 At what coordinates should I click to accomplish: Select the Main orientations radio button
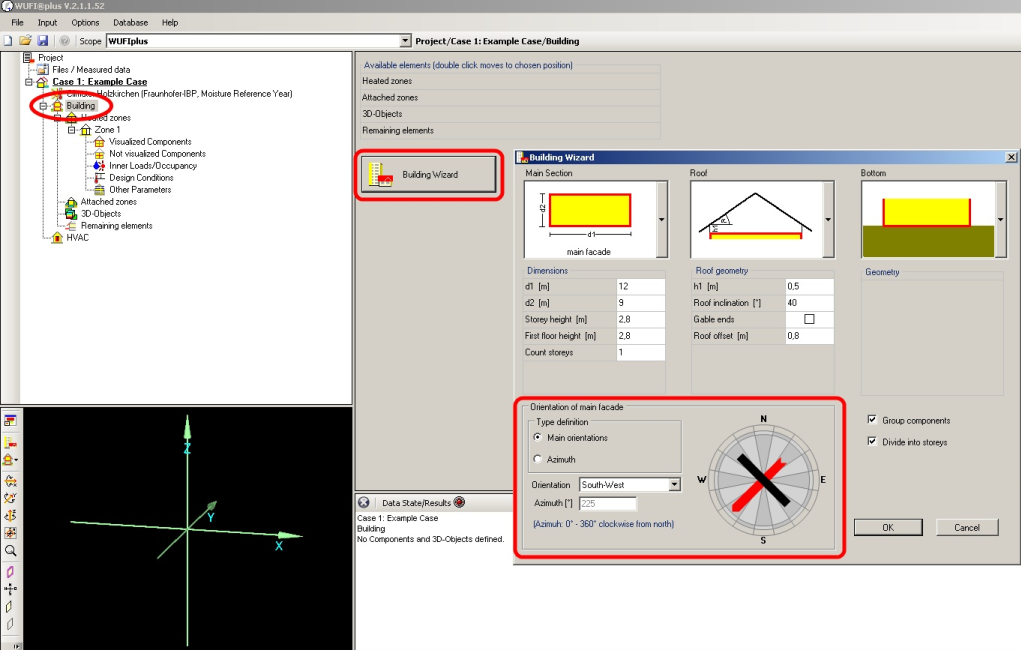coord(537,437)
